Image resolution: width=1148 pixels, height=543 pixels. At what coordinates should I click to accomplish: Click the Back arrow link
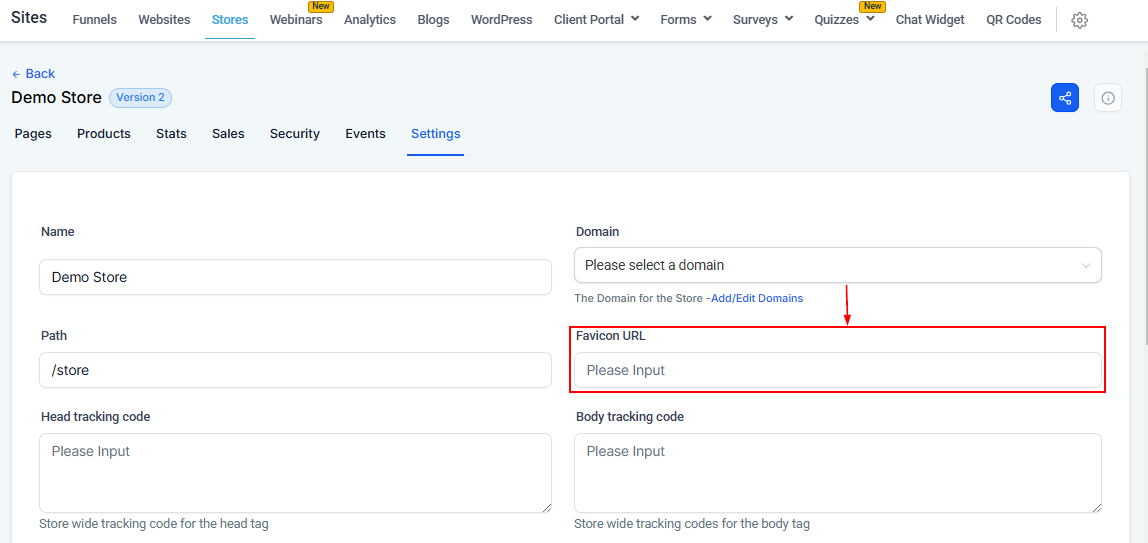point(33,74)
